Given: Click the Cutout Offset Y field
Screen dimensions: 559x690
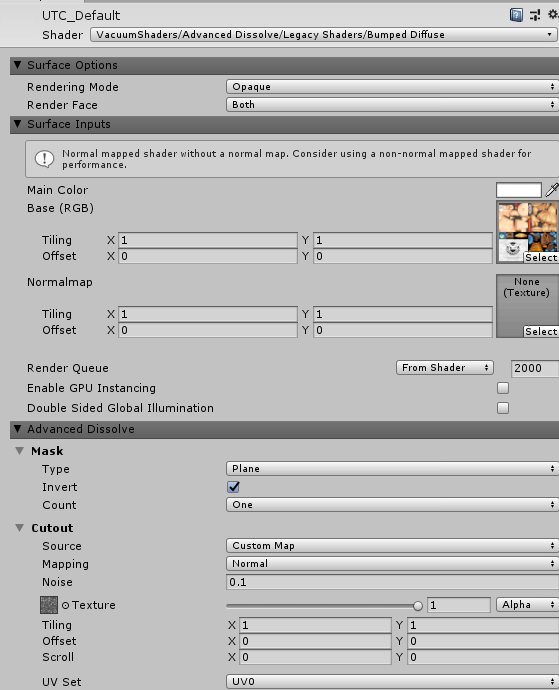Looking at the screenshot, I should click(483, 641).
